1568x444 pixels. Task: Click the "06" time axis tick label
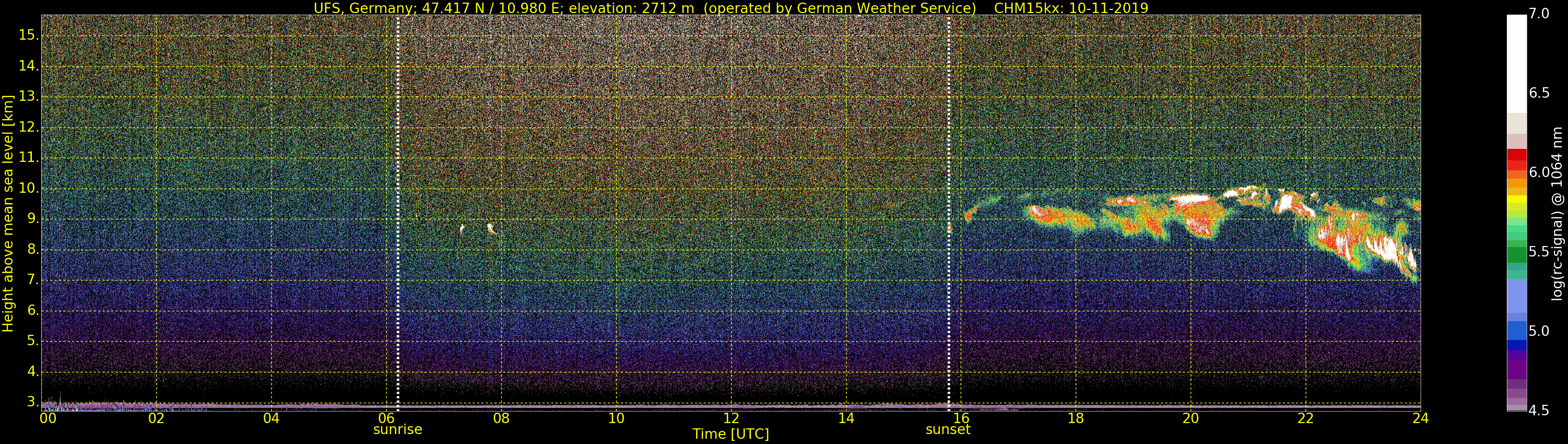(x=386, y=418)
